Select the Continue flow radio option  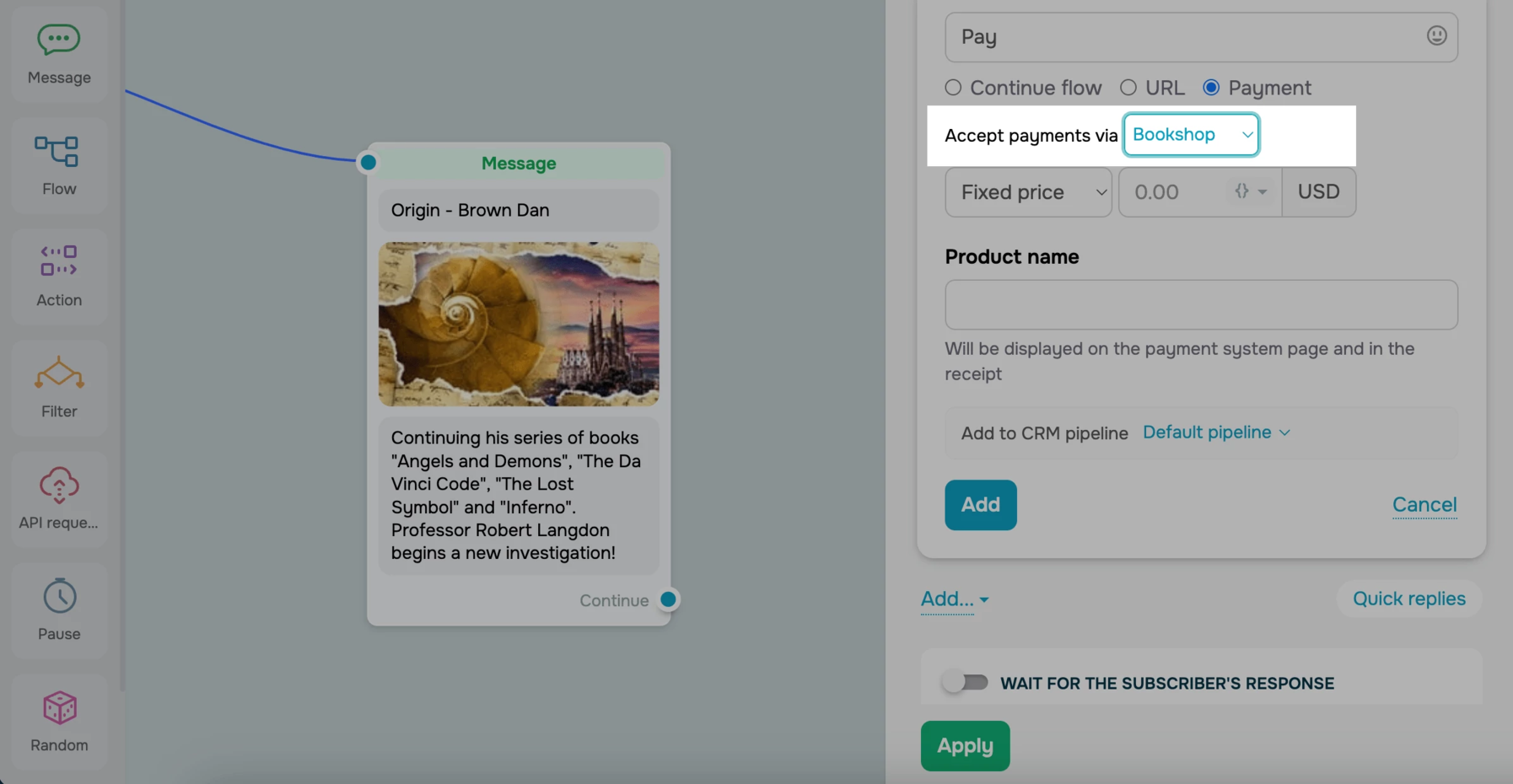coord(953,88)
